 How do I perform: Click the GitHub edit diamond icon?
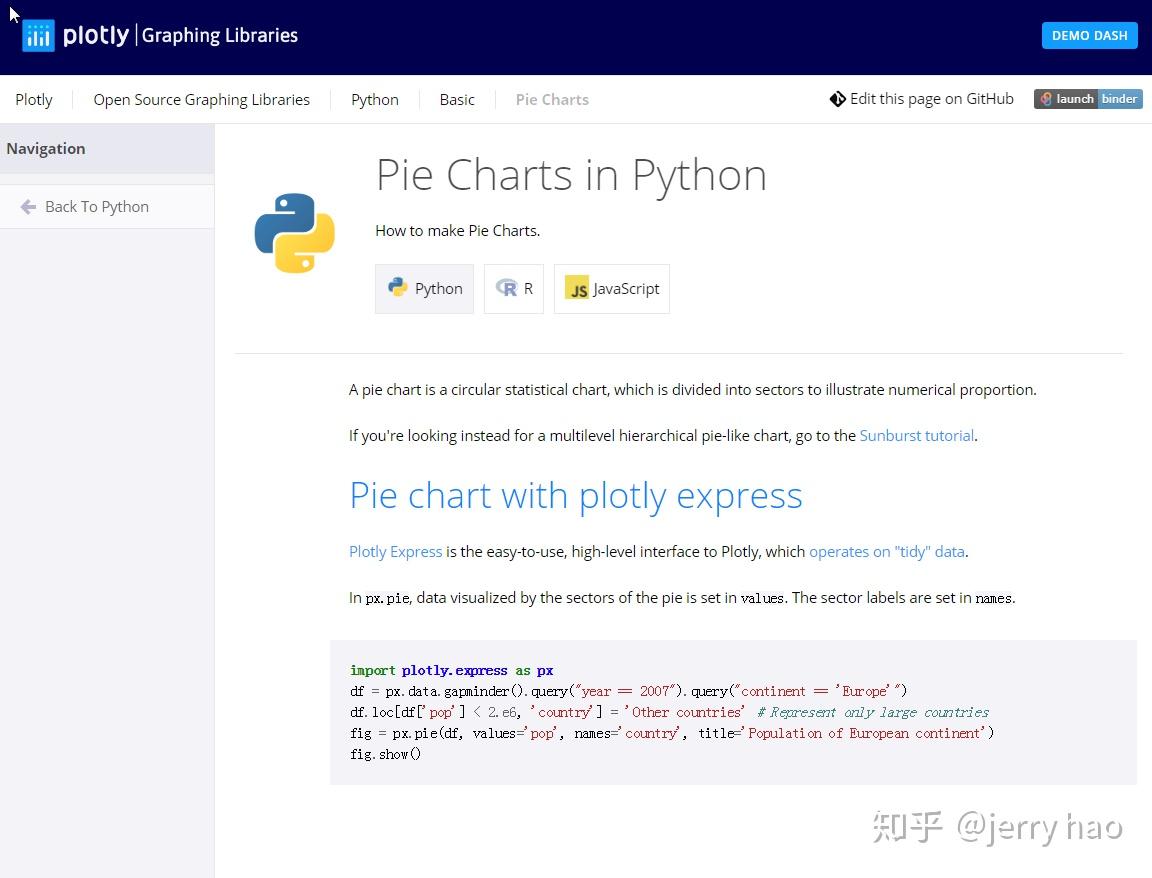pyautogui.click(x=838, y=98)
